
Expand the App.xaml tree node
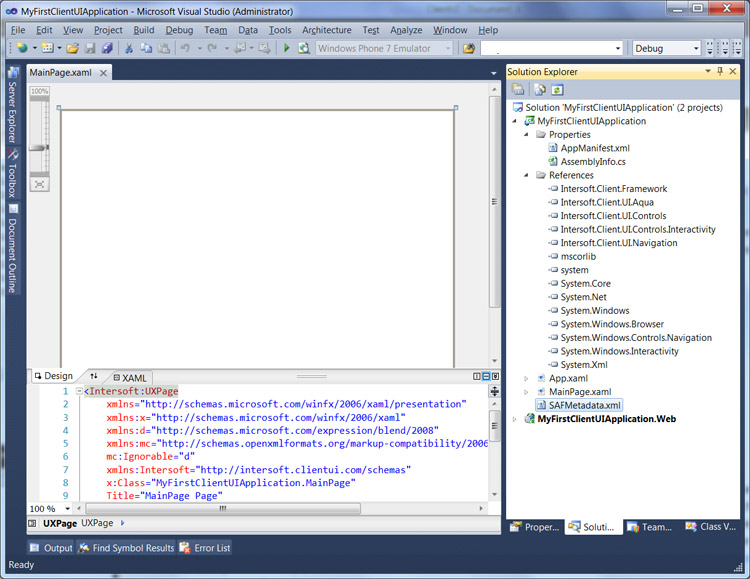(x=527, y=378)
